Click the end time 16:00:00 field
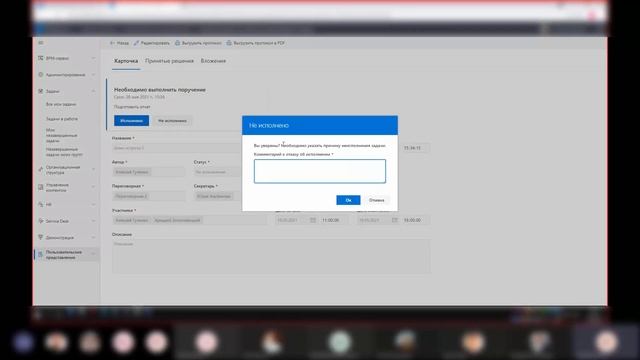Viewport: 640px width, 360px height. (x=416, y=220)
